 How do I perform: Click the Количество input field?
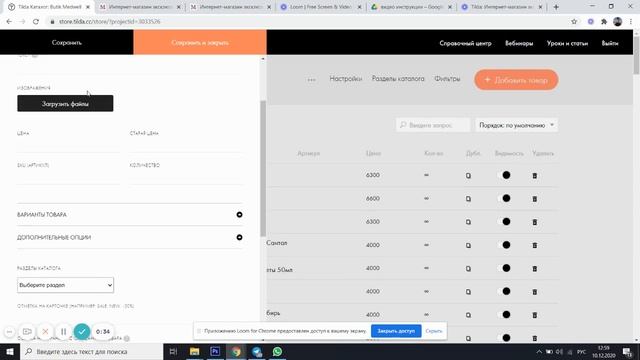point(186,177)
